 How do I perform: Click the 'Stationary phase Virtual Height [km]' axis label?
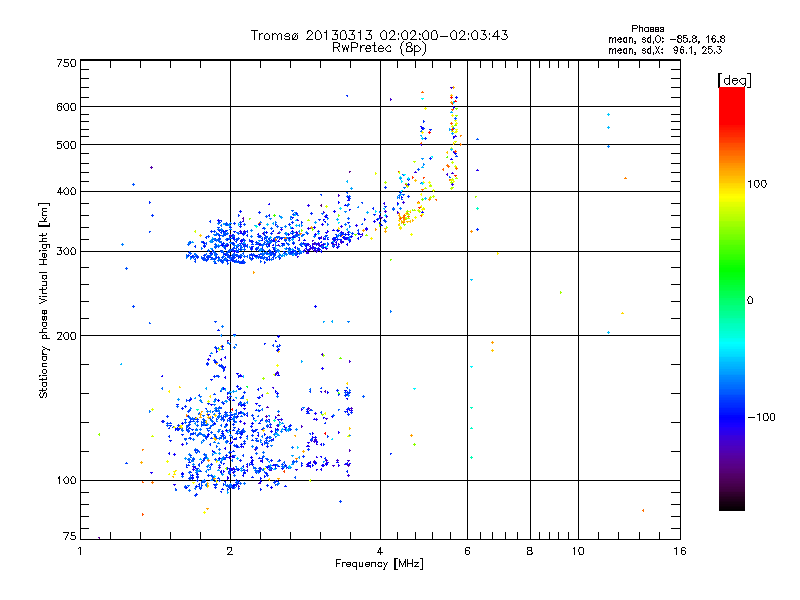[x=44, y=300]
